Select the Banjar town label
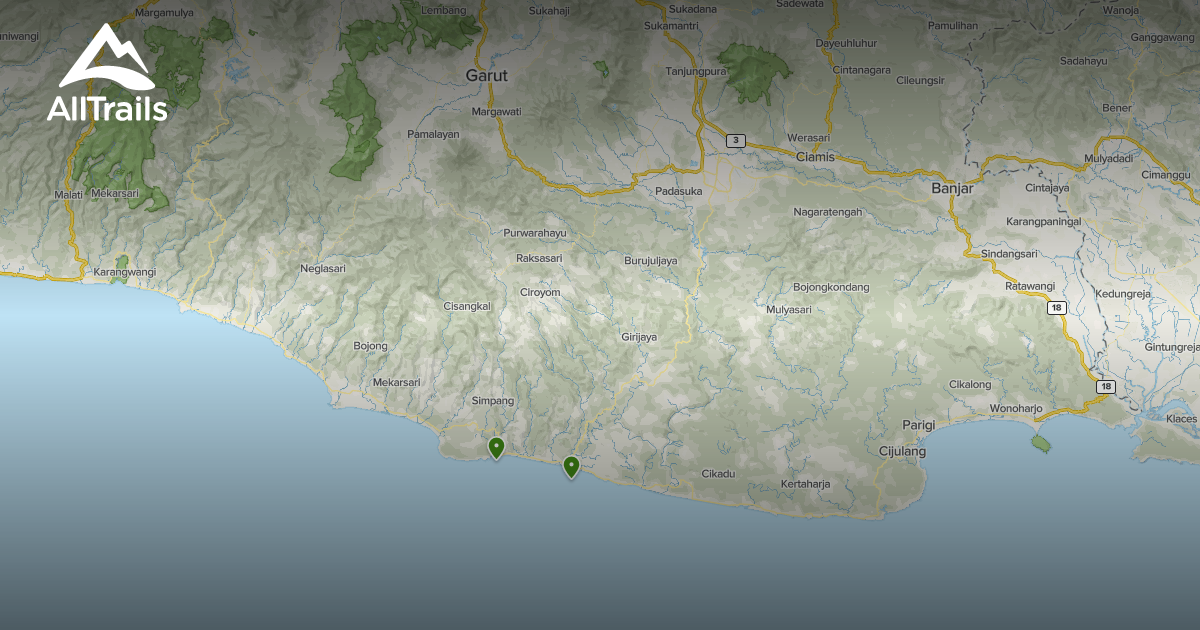 [951, 188]
